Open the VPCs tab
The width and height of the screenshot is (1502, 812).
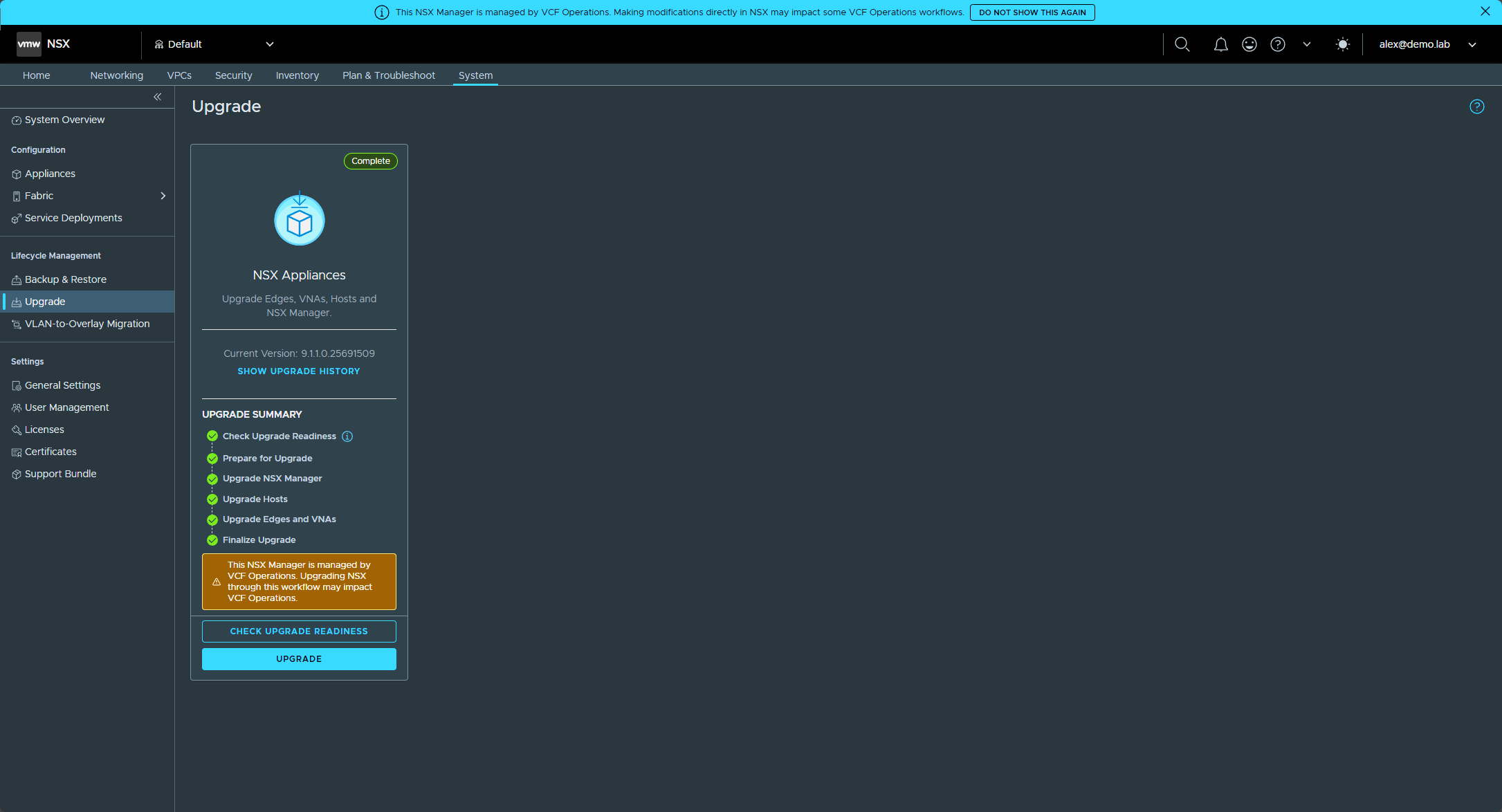point(179,75)
